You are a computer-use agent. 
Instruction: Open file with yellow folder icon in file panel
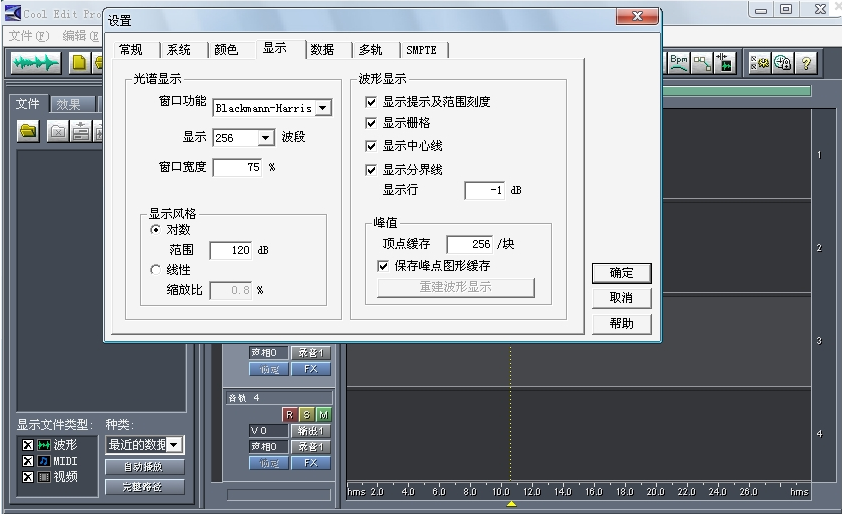pyautogui.click(x=28, y=131)
